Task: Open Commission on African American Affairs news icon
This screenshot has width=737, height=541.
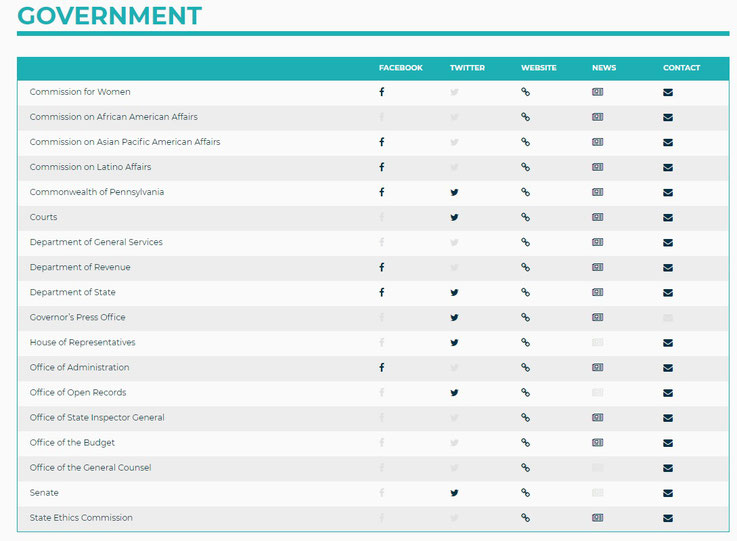Action: click(597, 117)
